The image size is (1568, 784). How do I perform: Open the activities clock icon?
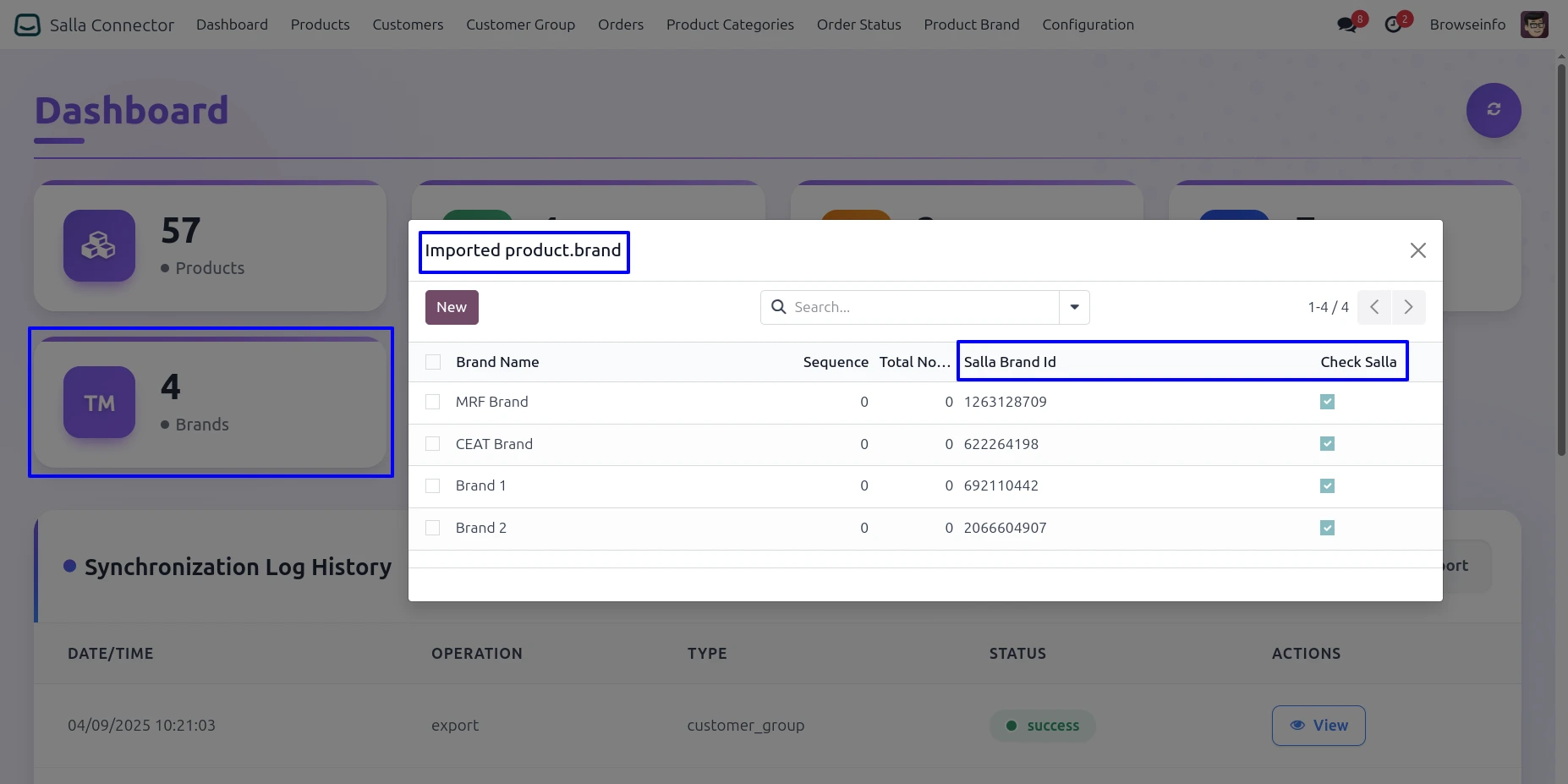tap(1393, 25)
